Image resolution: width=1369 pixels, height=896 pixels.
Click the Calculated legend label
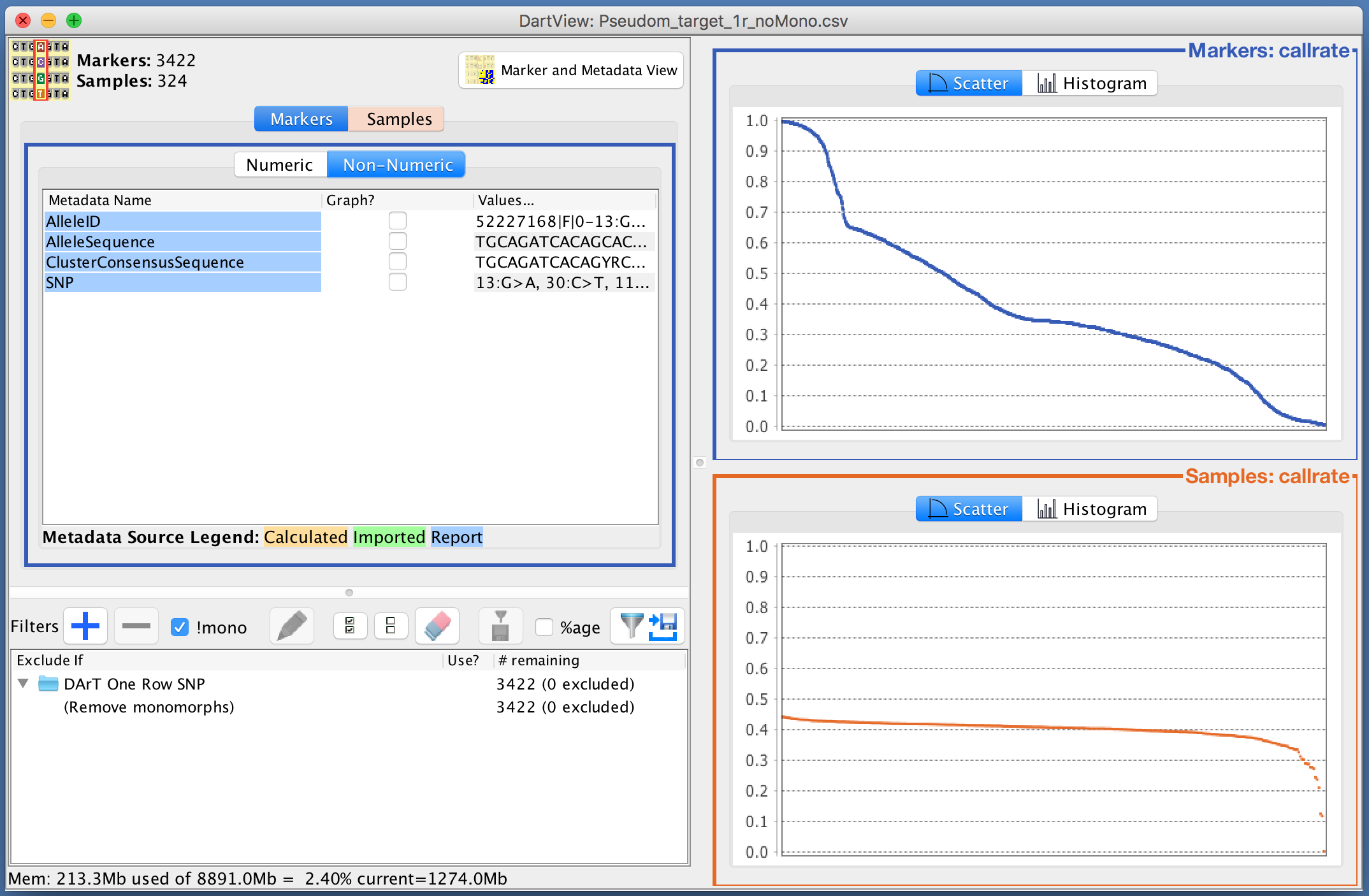click(x=306, y=537)
